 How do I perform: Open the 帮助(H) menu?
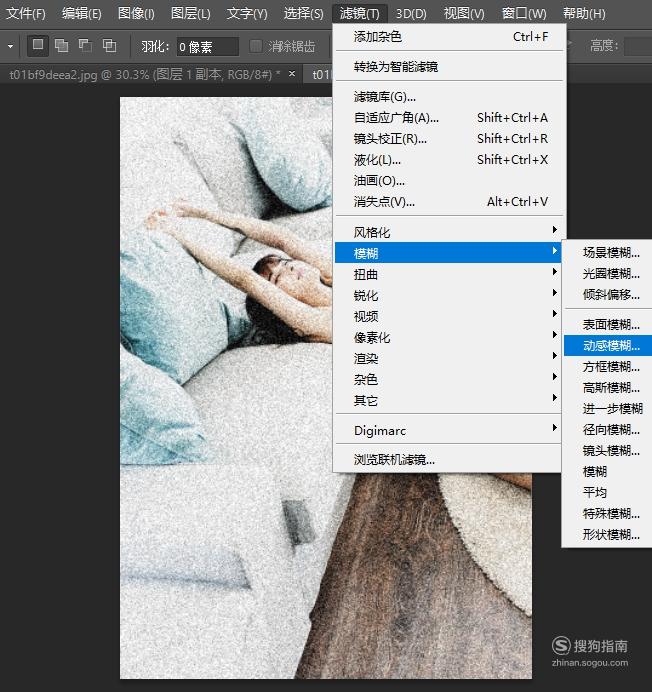[x=584, y=14]
